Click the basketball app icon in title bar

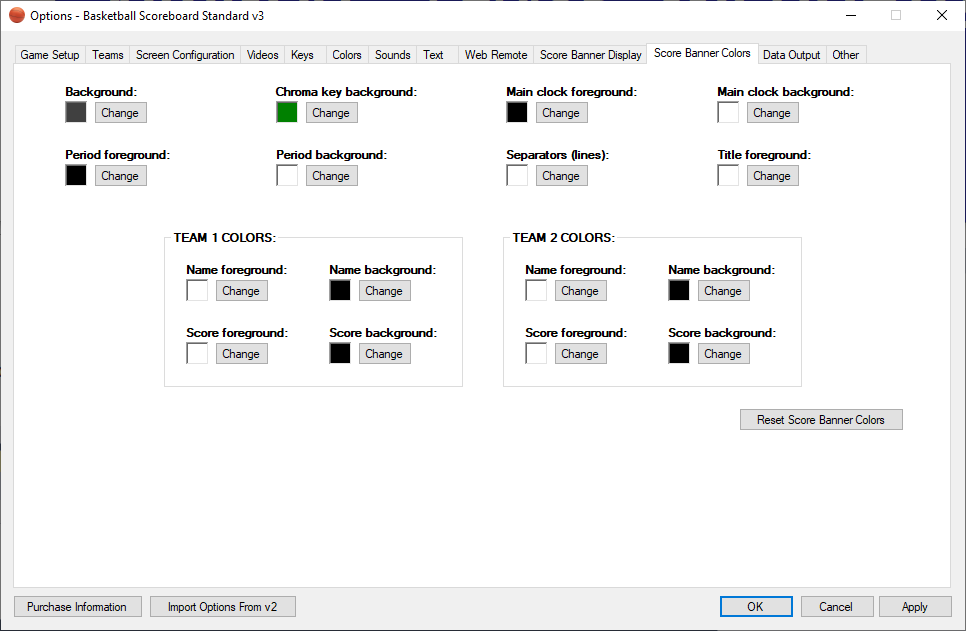pyautogui.click(x=17, y=15)
